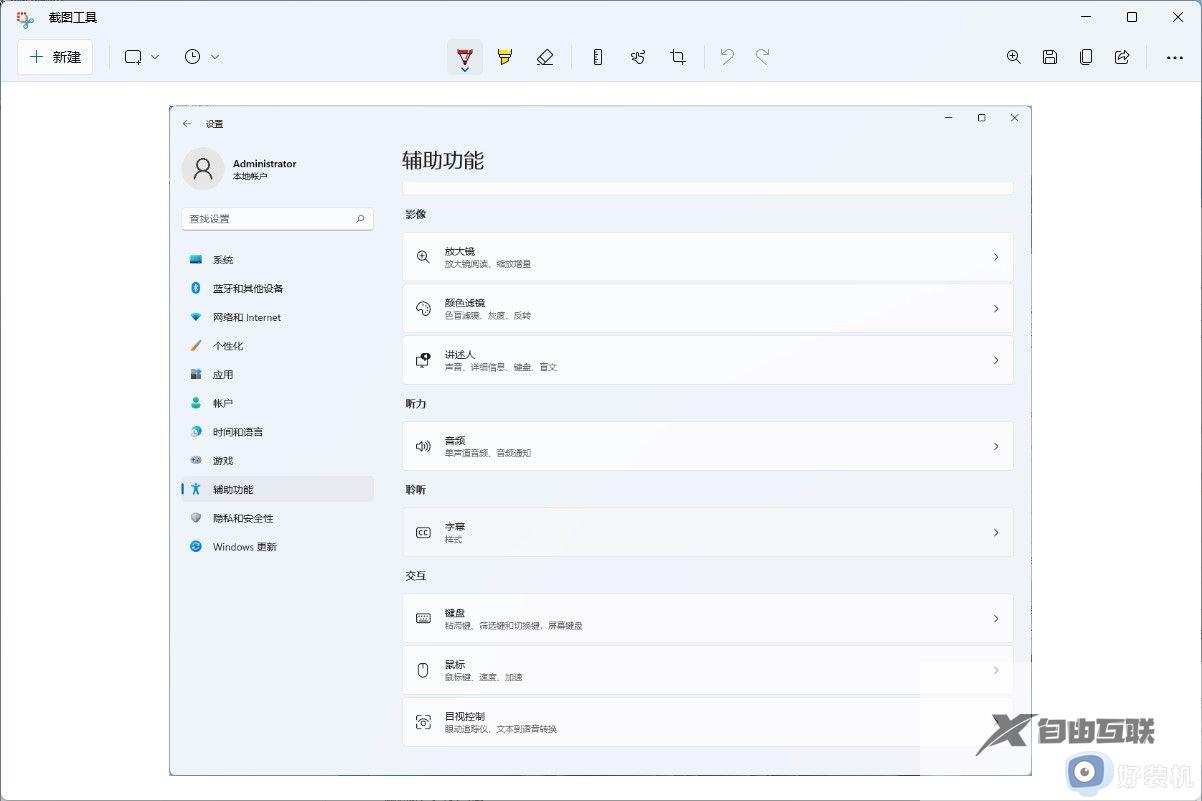Image resolution: width=1202 pixels, height=801 pixels.
Task: Expand the snipping mode dropdown
Action: point(155,57)
